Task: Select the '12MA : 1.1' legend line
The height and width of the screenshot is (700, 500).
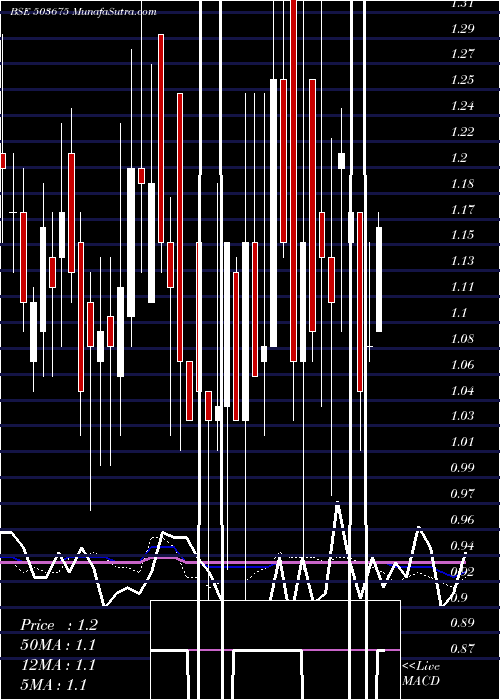Action: 58,665
